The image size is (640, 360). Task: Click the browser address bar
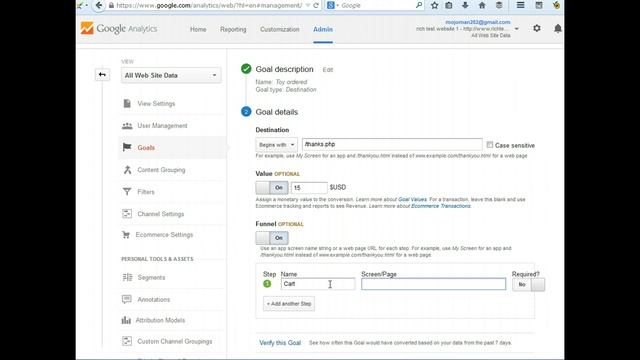209,5
